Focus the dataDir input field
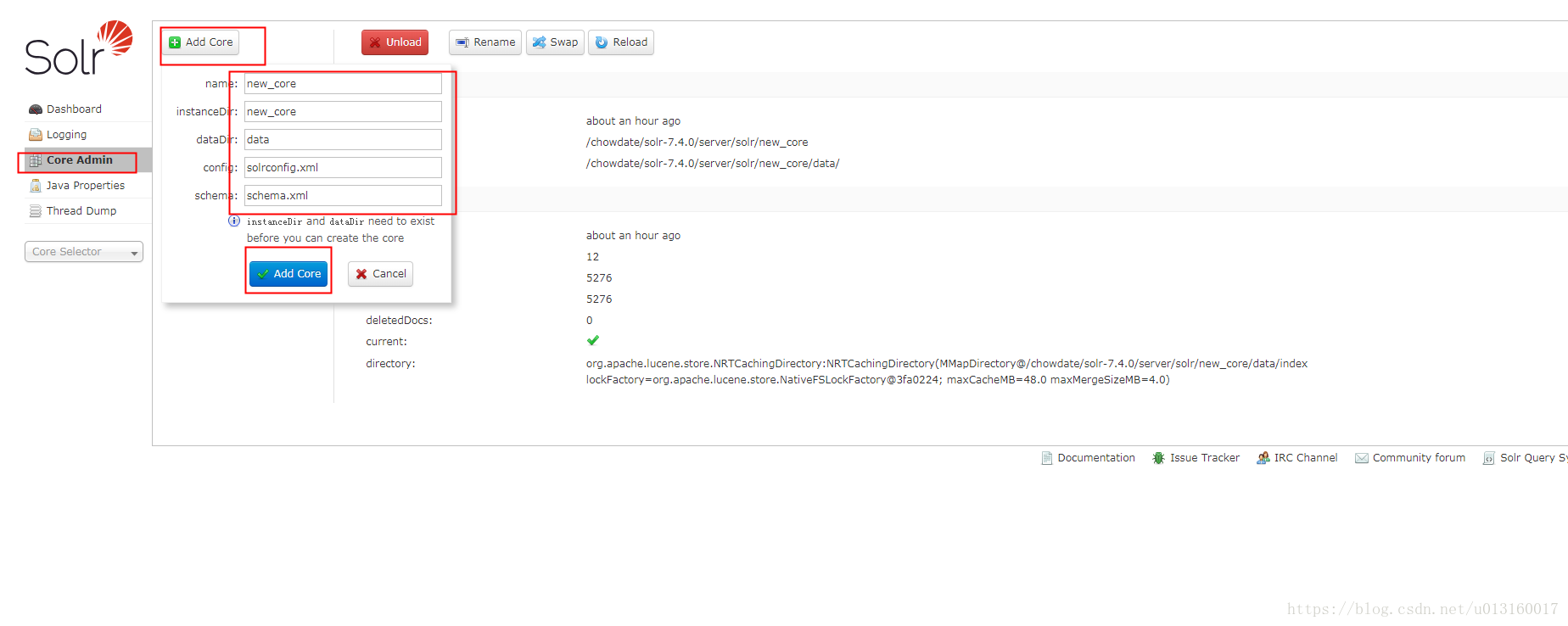The image size is (1568, 626). tap(343, 140)
